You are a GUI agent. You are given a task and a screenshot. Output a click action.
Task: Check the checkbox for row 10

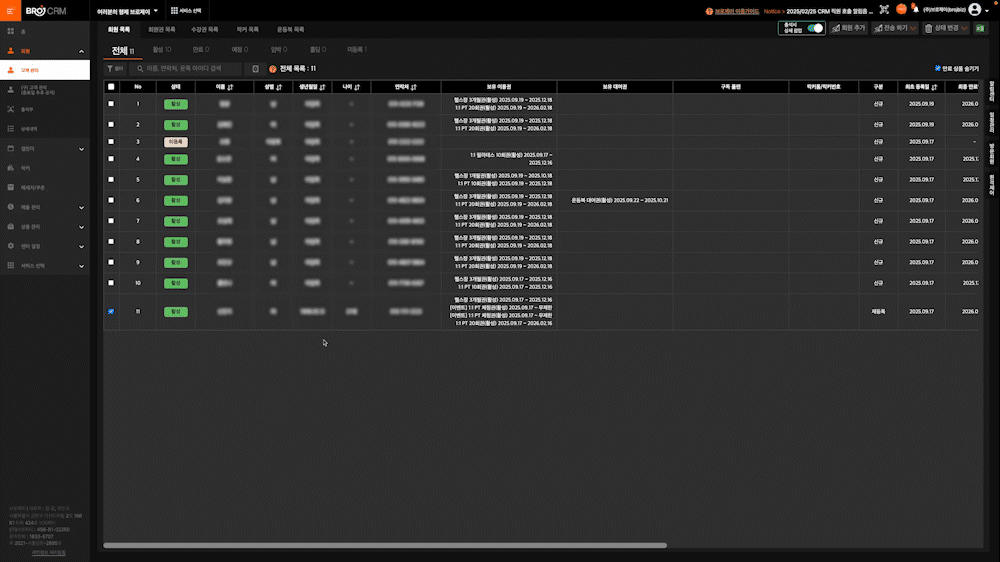coord(111,283)
